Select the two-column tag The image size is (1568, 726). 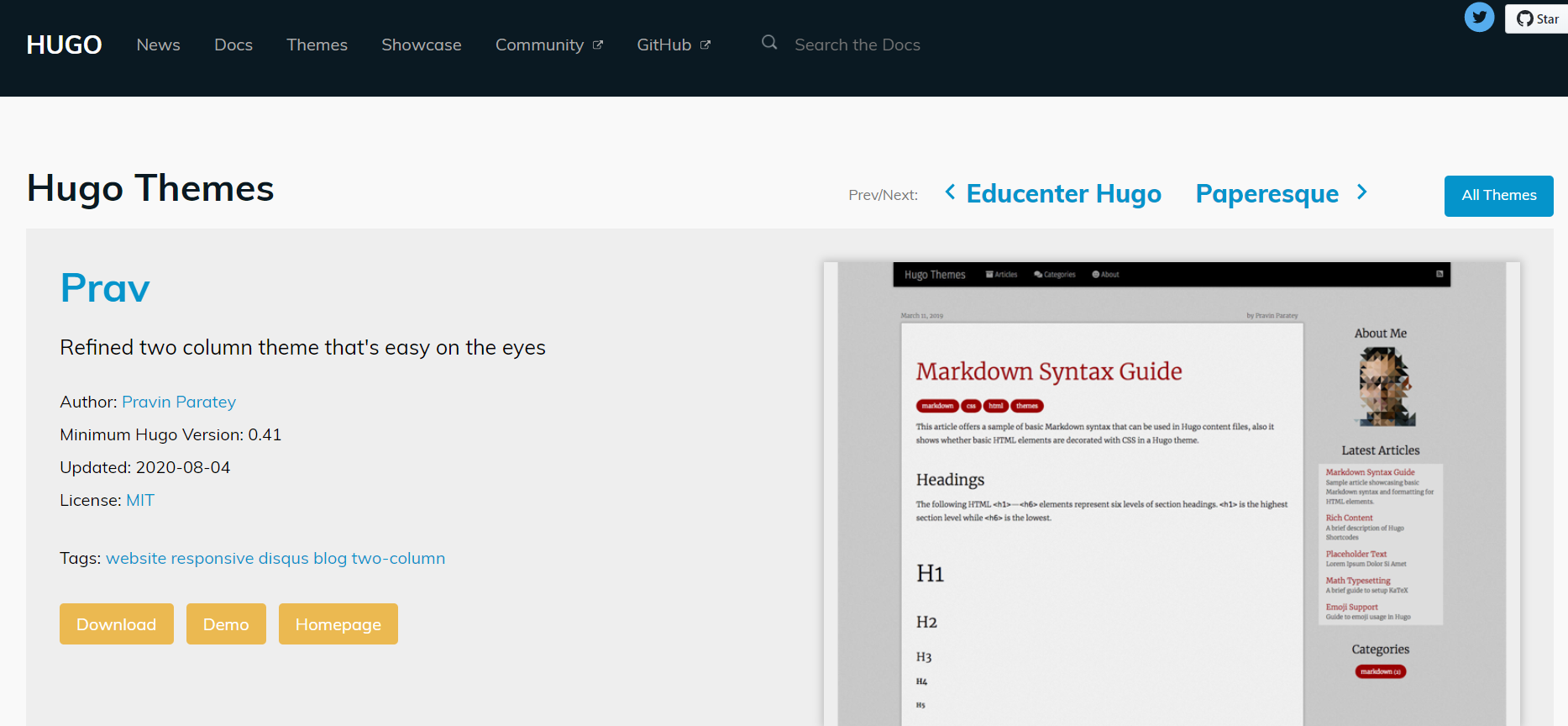(x=398, y=559)
